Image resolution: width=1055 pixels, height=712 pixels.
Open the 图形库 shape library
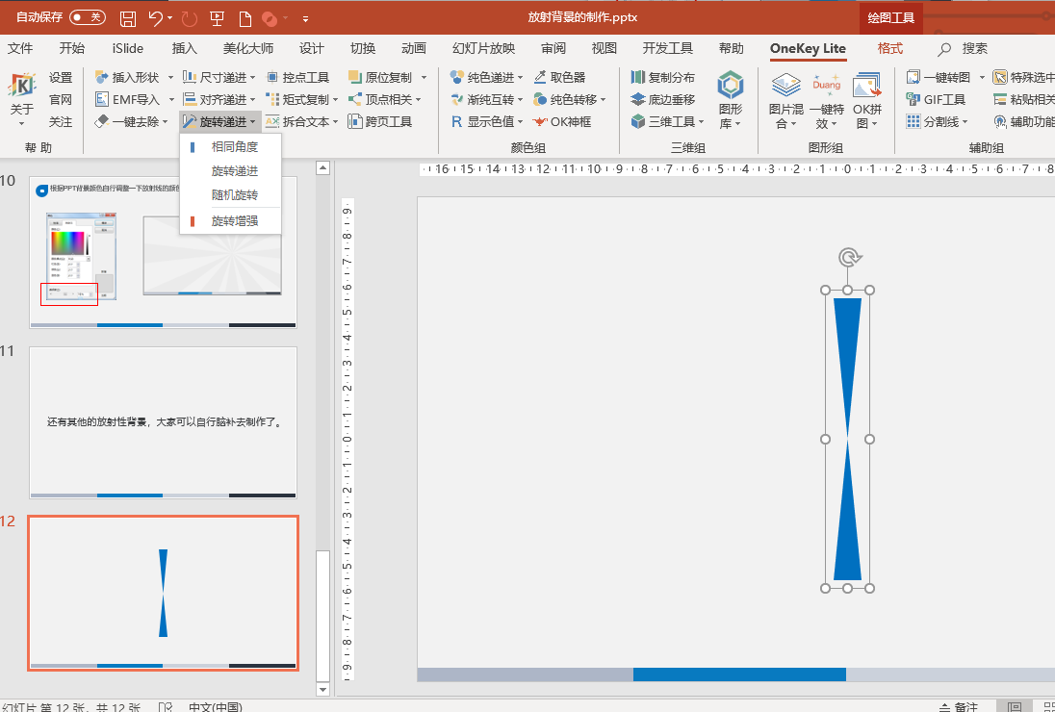[730, 100]
